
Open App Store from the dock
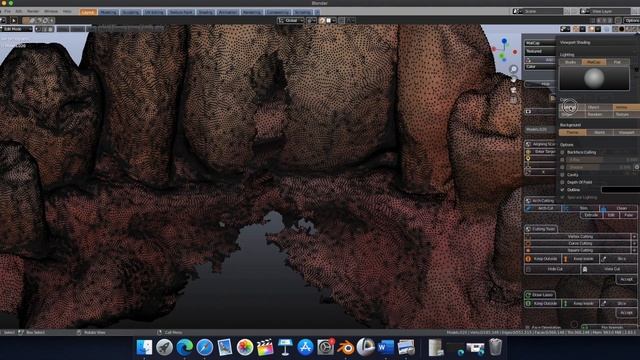coord(305,348)
